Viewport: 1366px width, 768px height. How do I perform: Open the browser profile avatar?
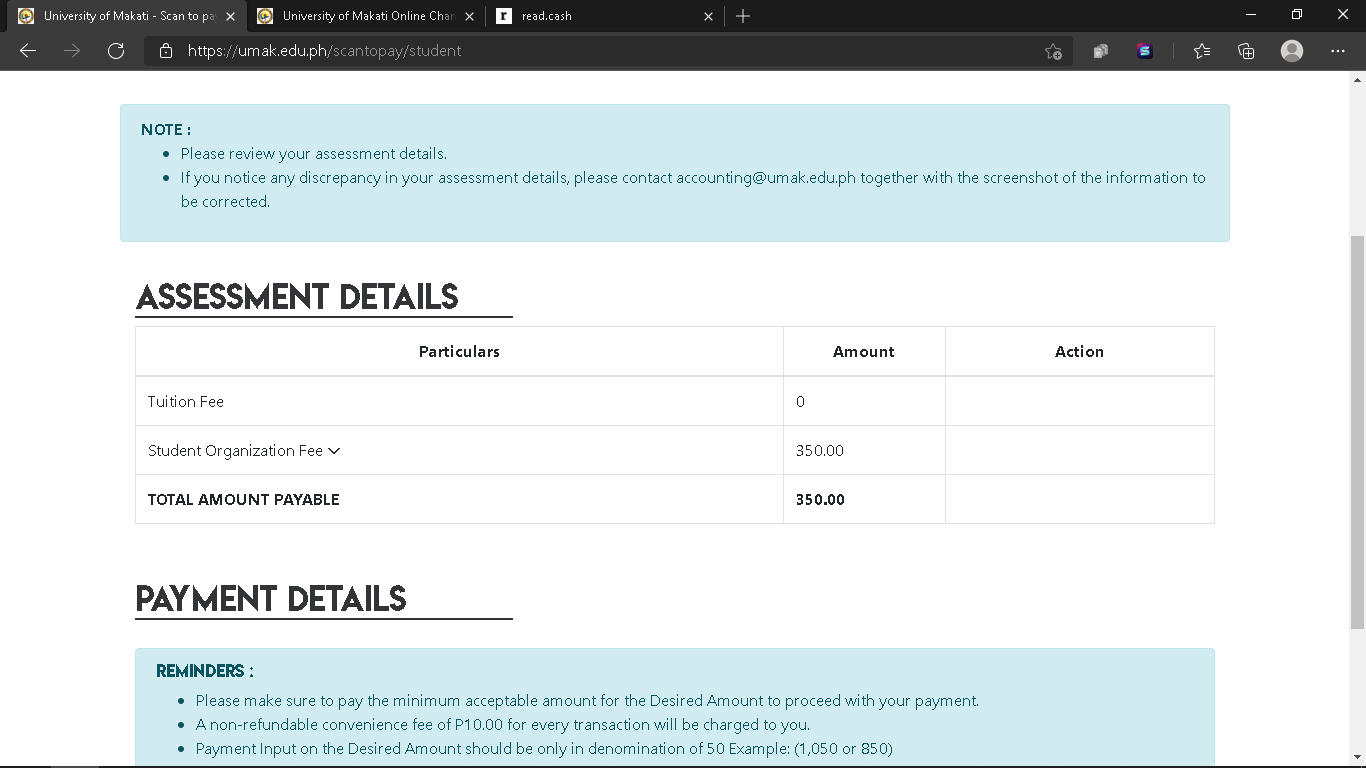click(x=1292, y=51)
